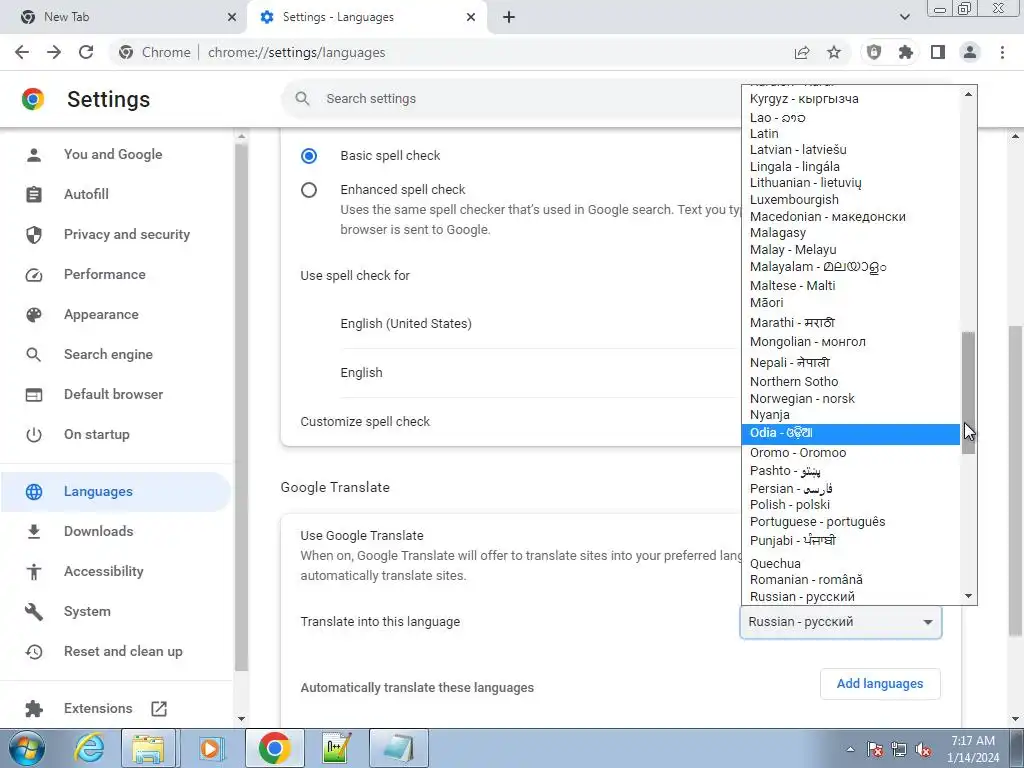Click the Search settings field
The width and height of the screenshot is (1024, 768).
click(x=509, y=99)
